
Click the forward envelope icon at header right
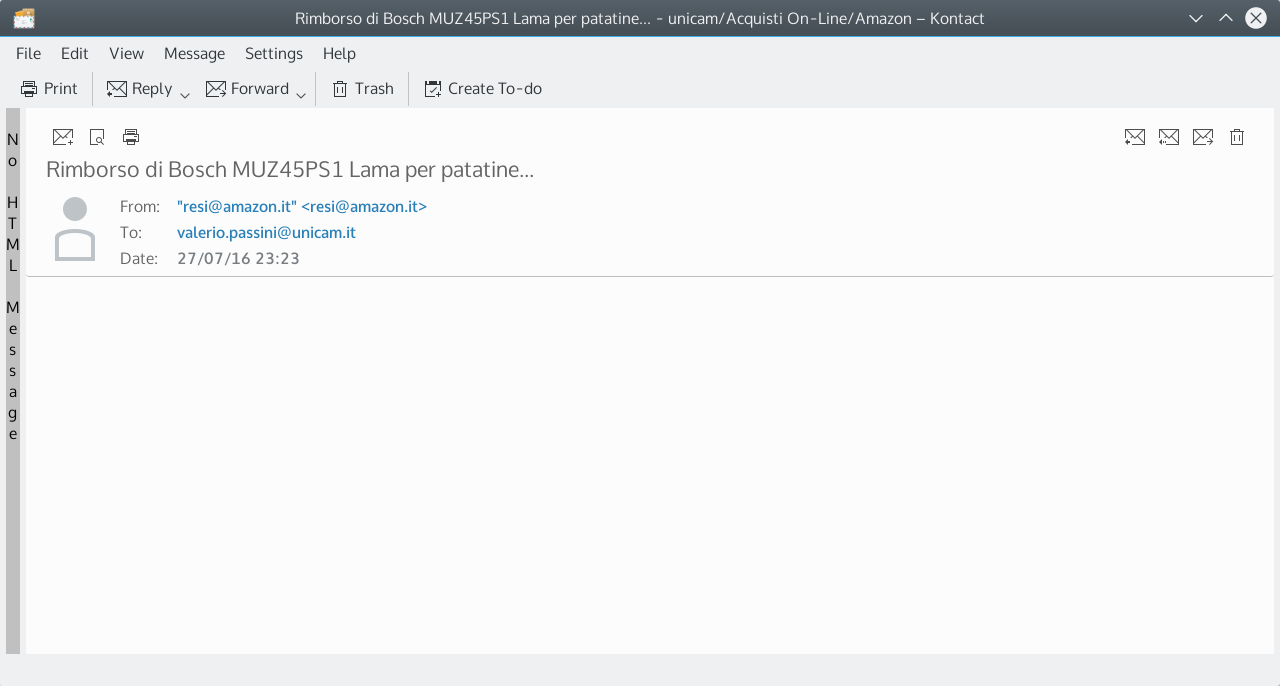[x=1202, y=137]
